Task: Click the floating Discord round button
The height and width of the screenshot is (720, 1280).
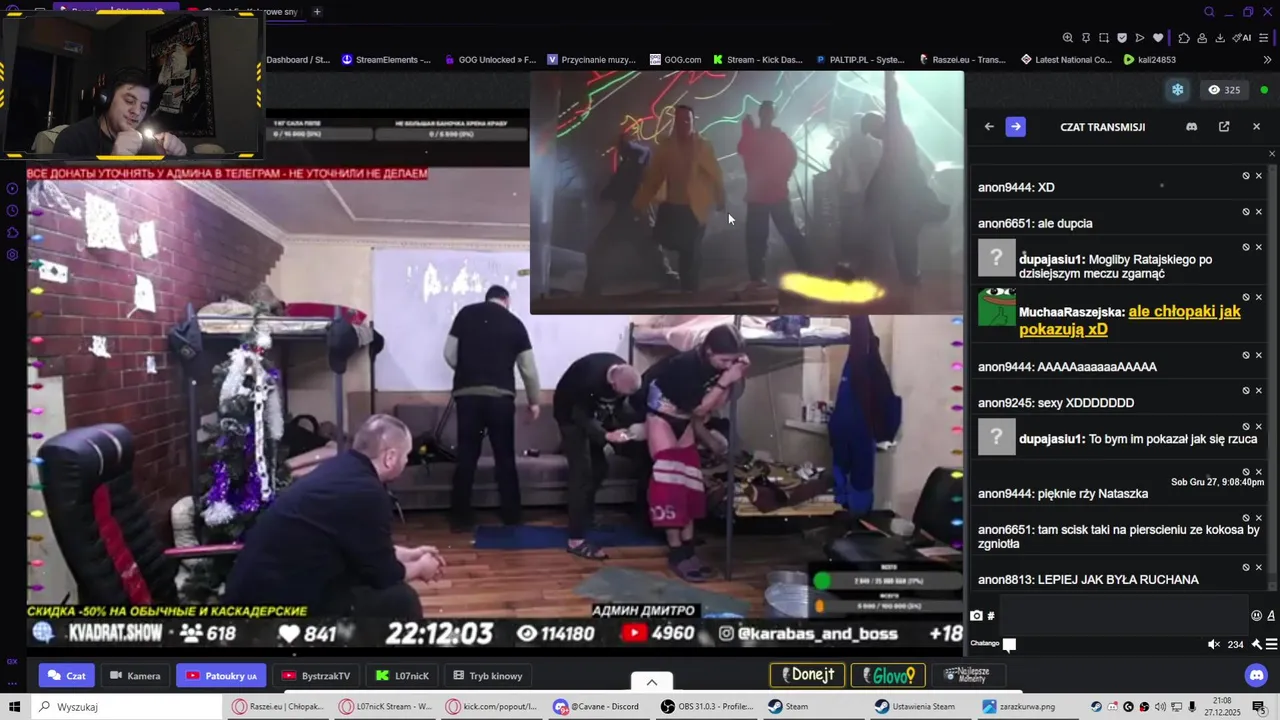Action: tap(1257, 675)
